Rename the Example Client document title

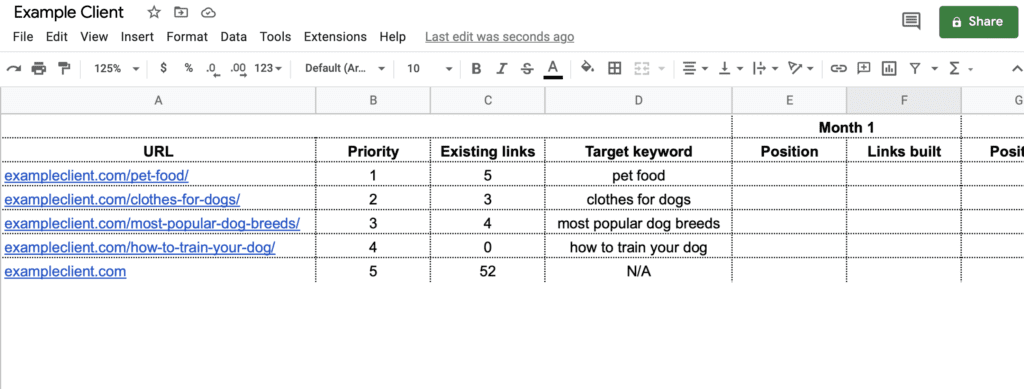pyautogui.click(x=69, y=12)
